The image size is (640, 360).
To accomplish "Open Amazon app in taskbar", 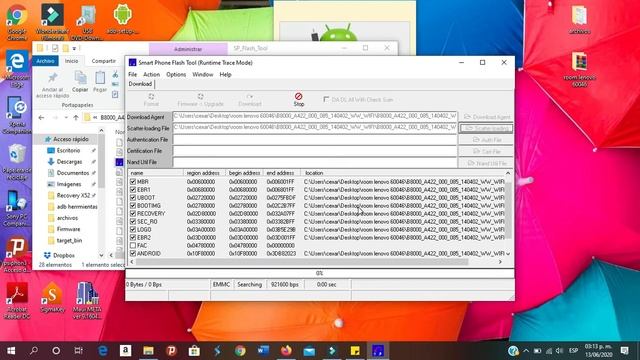I will point(125,351).
